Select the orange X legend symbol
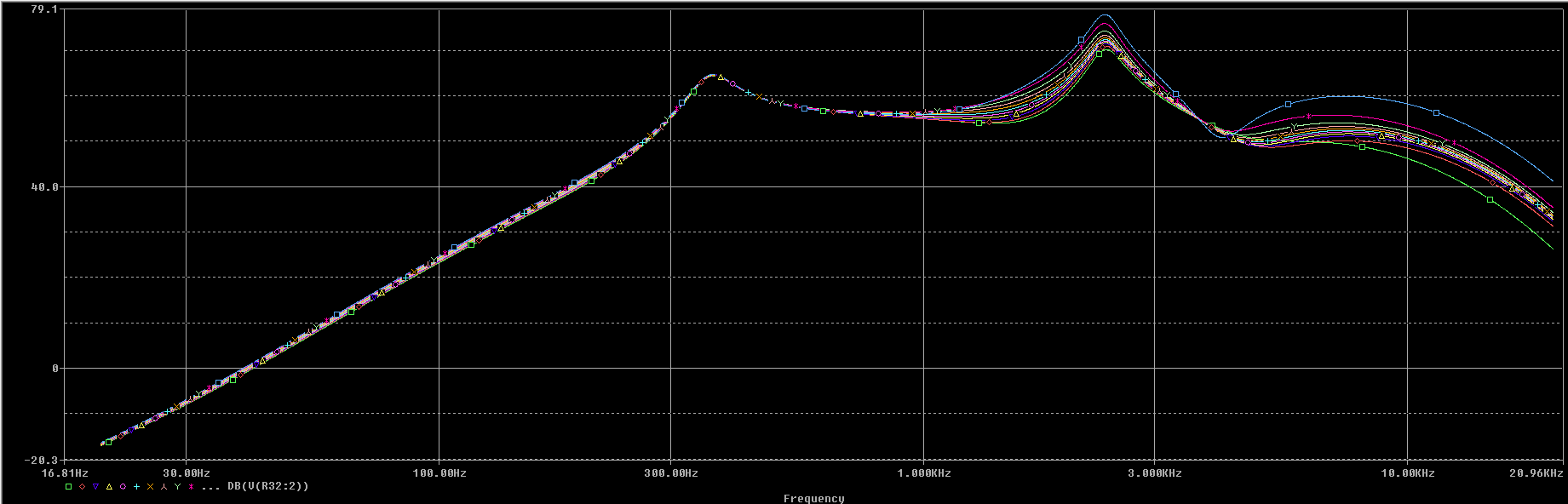Screen dimensions: 1568x504 pyautogui.click(x=151, y=487)
